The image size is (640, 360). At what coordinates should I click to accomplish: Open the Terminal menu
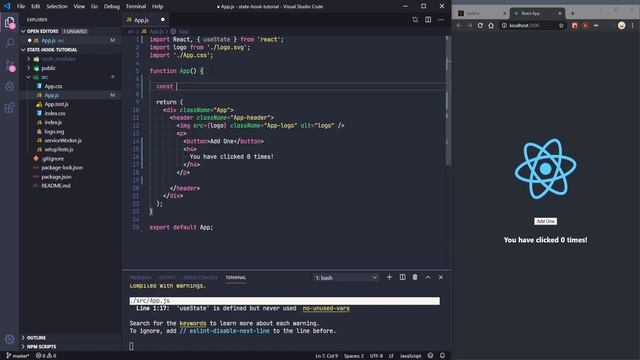[136, 7]
